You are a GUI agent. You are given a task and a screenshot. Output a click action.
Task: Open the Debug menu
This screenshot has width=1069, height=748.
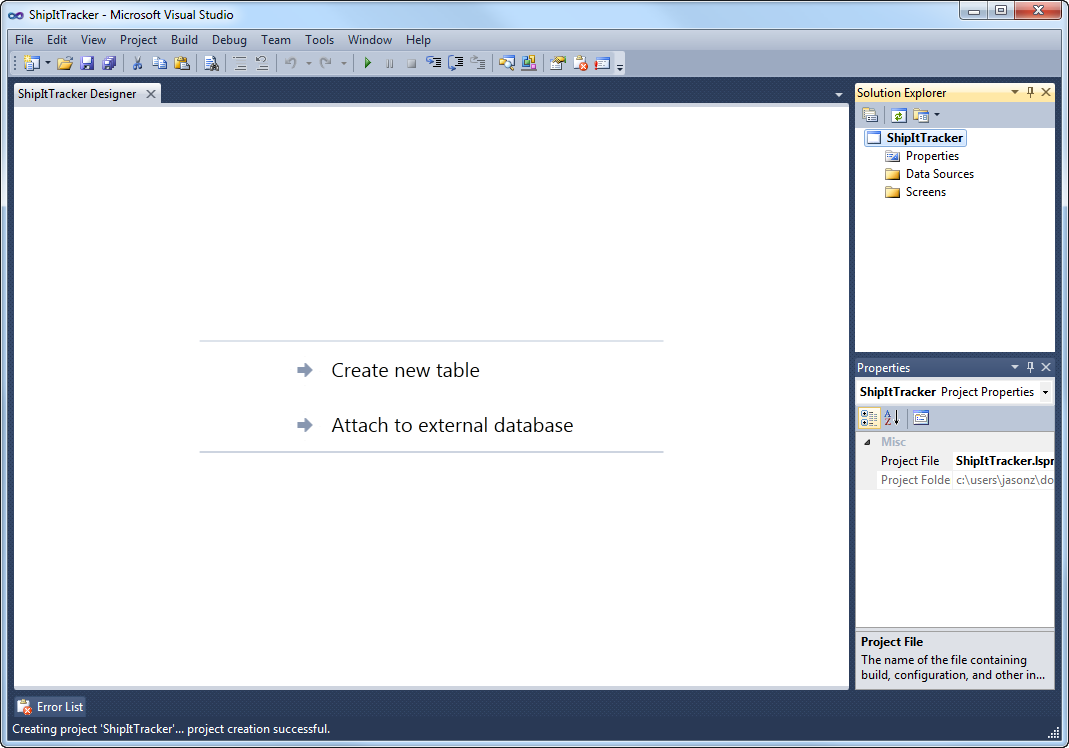229,40
